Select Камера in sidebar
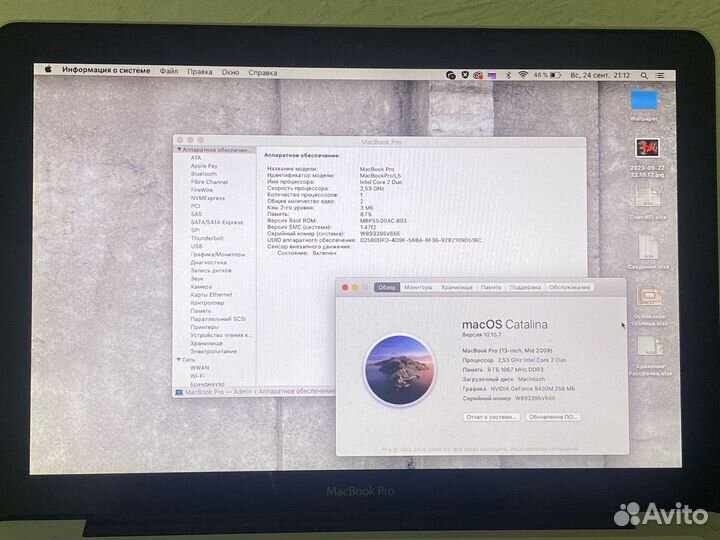This screenshot has height=540, width=720. point(201,287)
